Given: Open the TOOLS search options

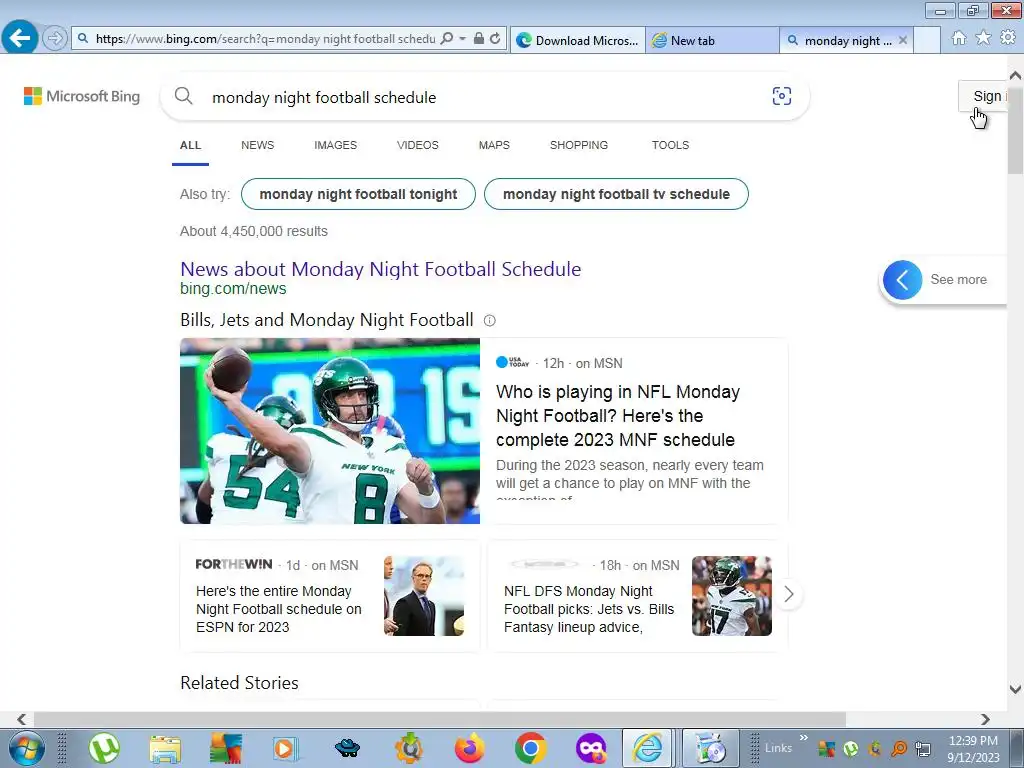Looking at the screenshot, I should (670, 145).
